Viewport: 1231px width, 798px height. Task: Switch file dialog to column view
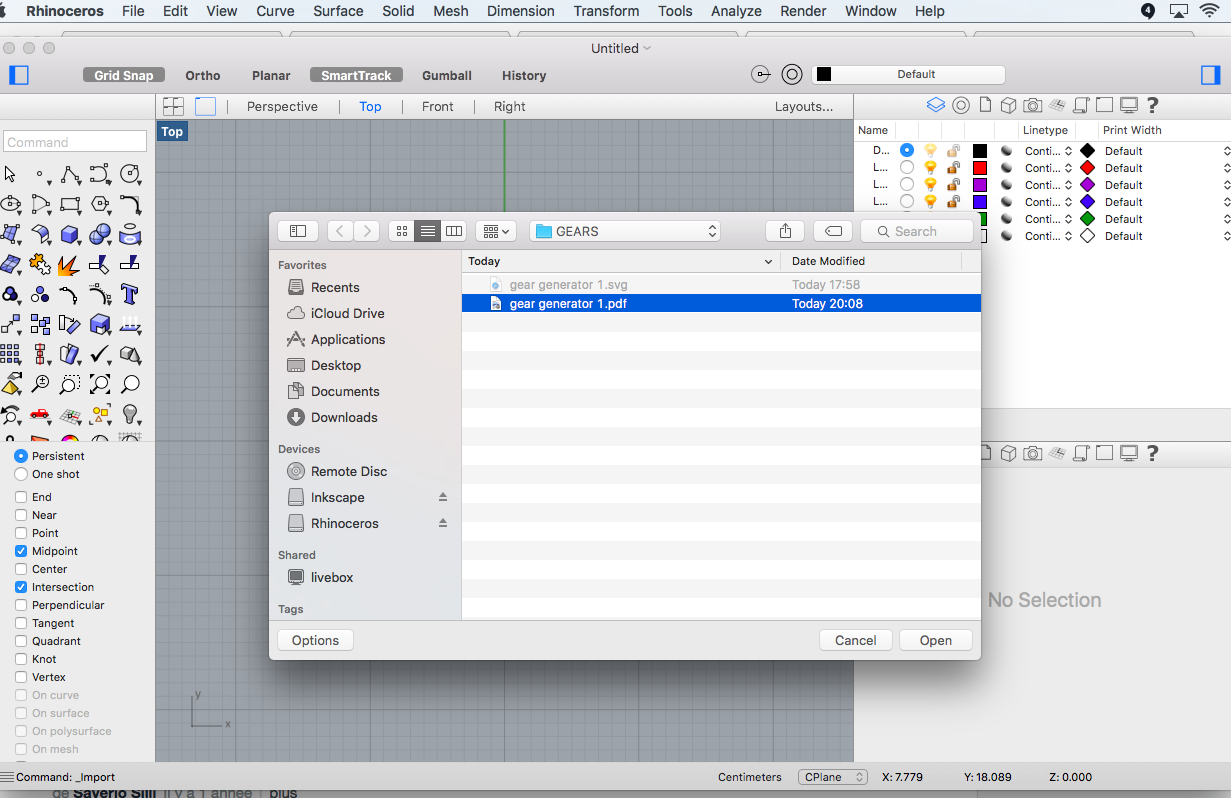(454, 231)
